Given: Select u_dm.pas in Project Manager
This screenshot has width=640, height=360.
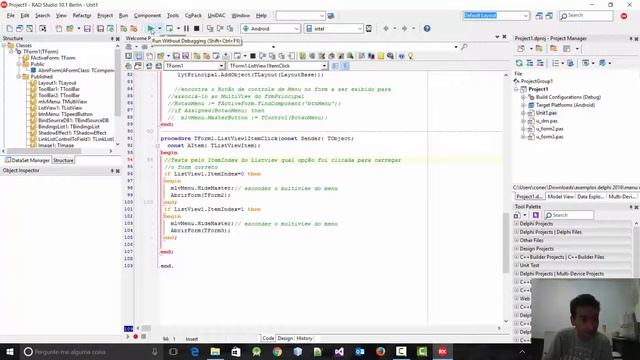Looking at the screenshot, I should pyautogui.click(x=547, y=121).
